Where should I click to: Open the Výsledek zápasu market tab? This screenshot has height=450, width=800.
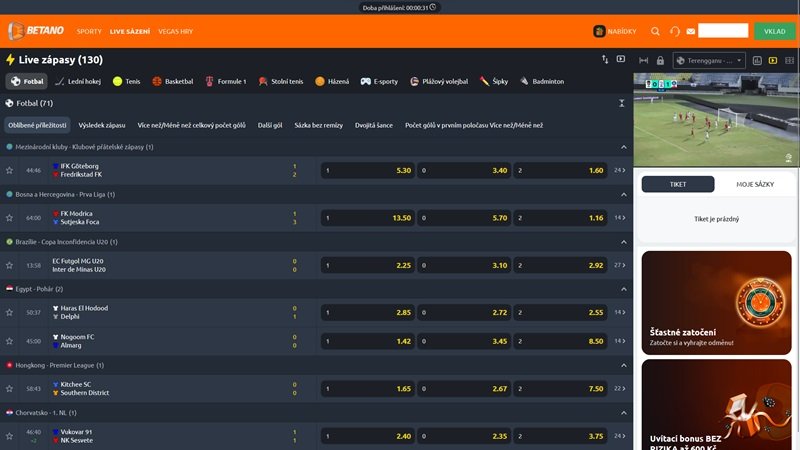tap(102, 125)
